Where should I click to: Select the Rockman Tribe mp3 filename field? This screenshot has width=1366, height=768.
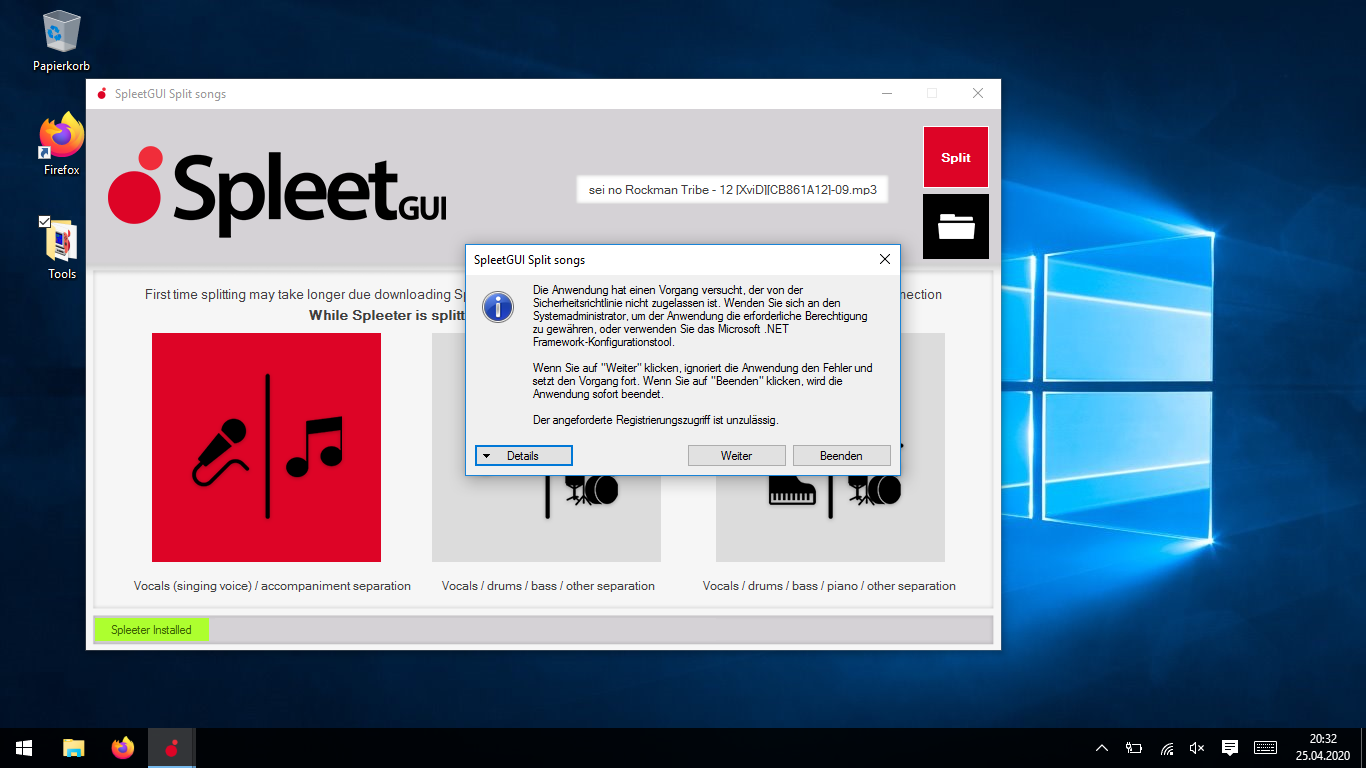click(731, 189)
